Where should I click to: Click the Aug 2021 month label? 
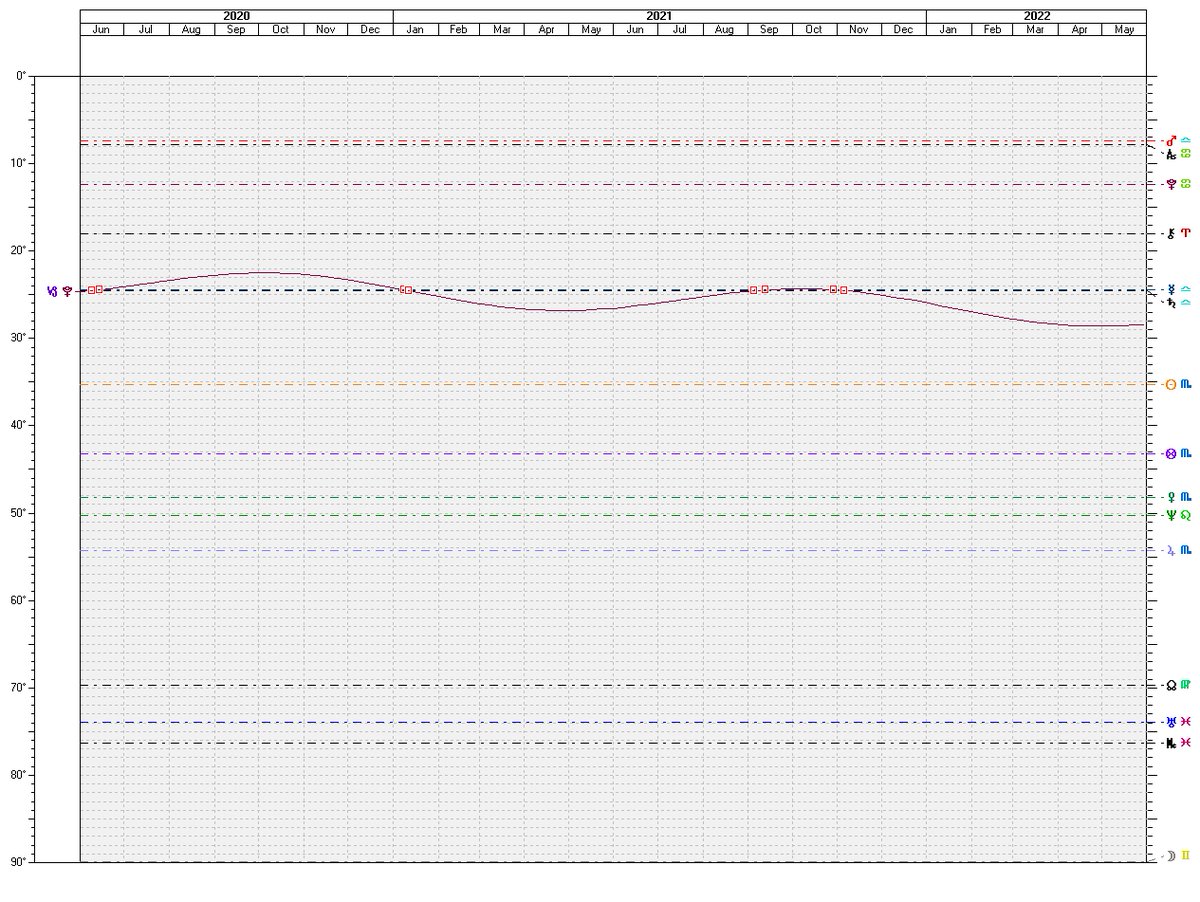coord(725,29)
